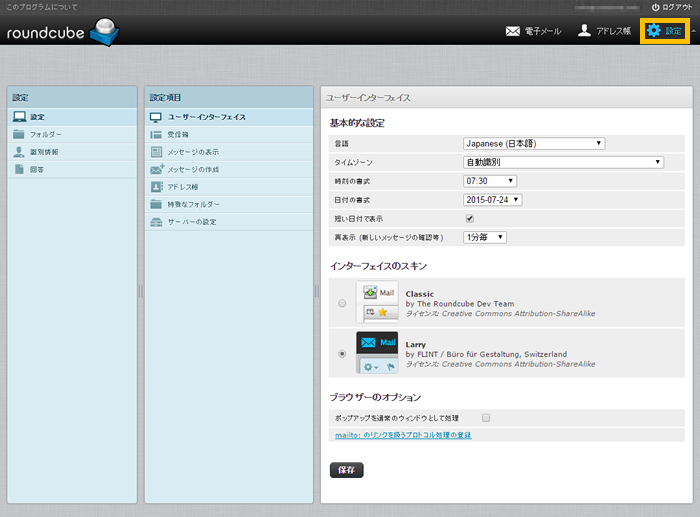The height and width of the screenshot is (517, 700).
Task: Open the 回答 entry in left panel
Action: pyautogui.click(x=38, y=169)
